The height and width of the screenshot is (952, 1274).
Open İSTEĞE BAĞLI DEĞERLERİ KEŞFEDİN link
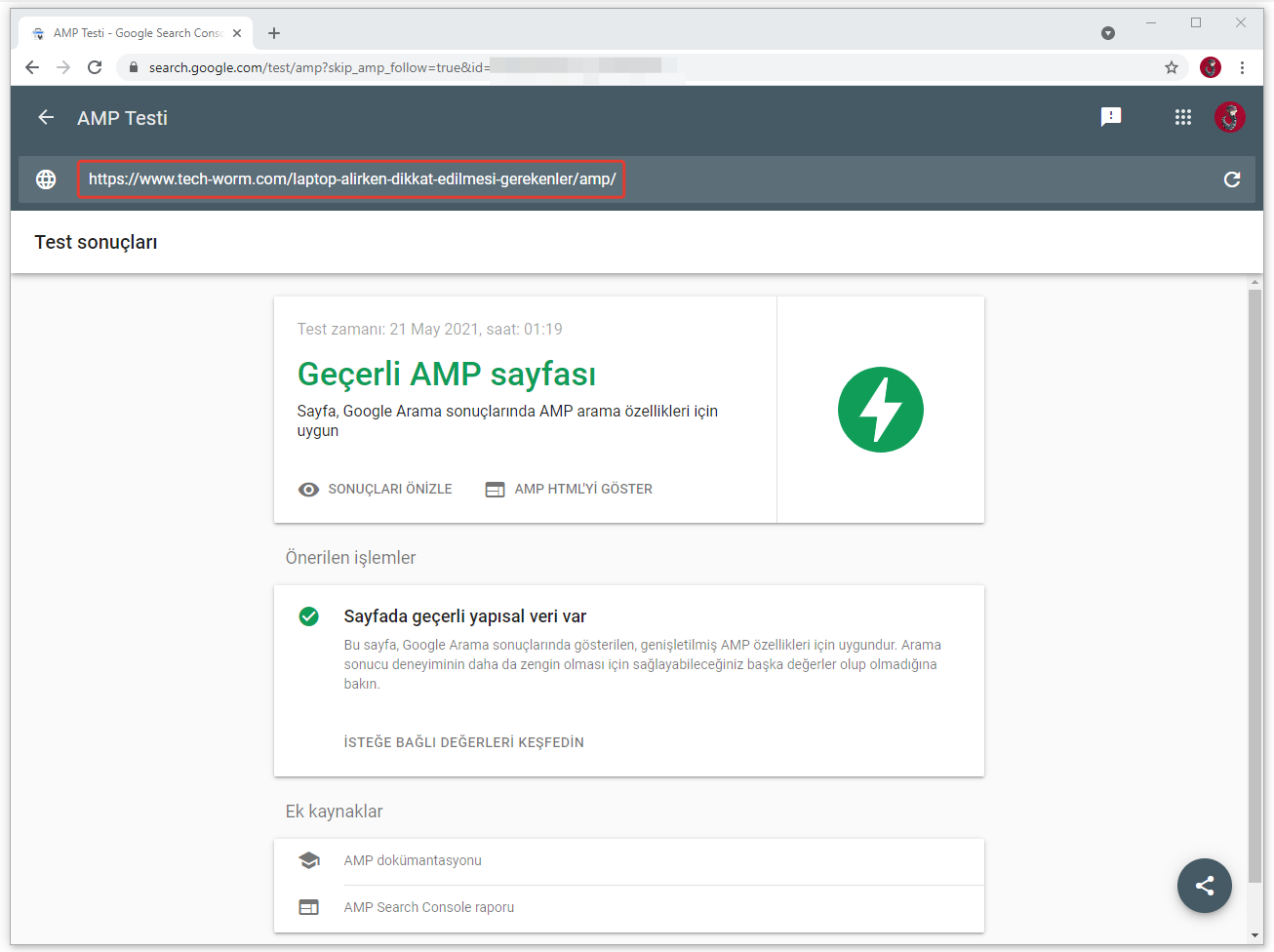[x=463, y=743]
